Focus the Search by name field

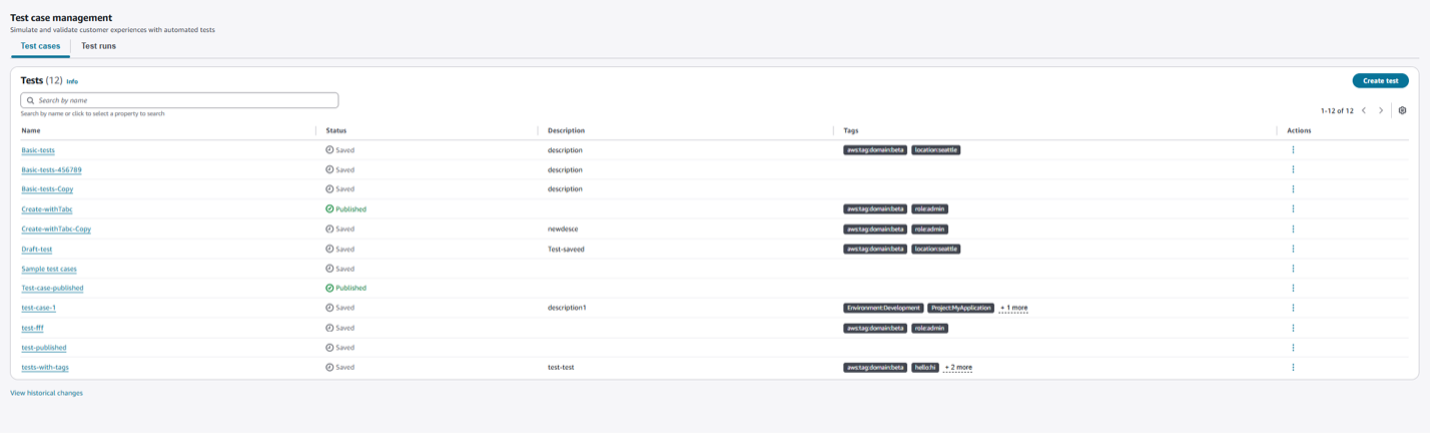(x=180, y=101)
